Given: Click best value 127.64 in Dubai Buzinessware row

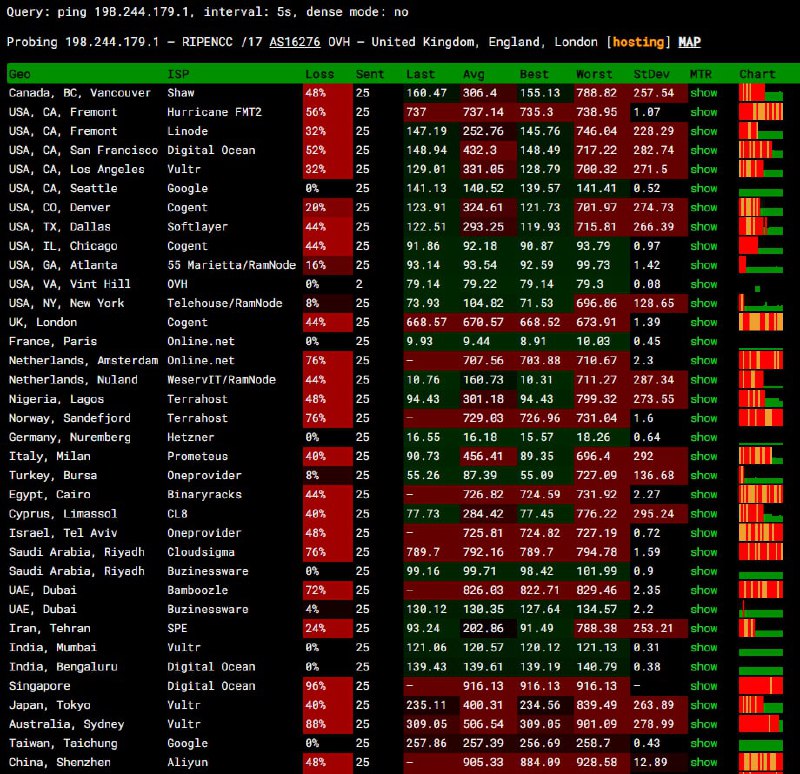Looking at the screenshot, I should [540, 609].
